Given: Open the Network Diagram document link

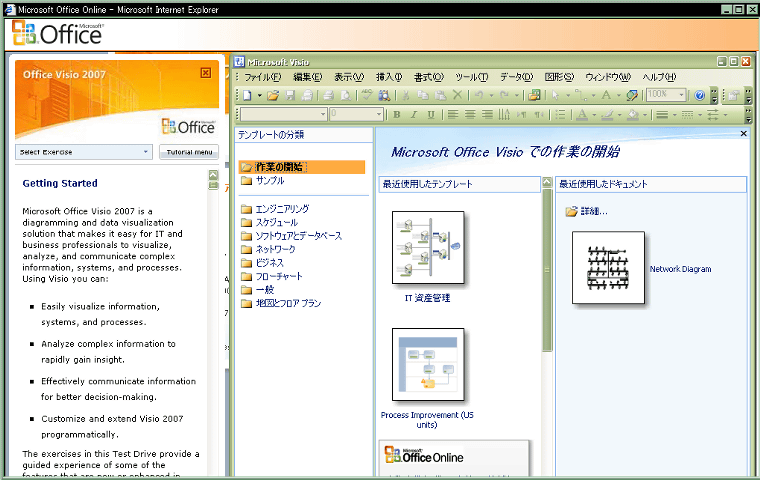Looking at the screenshot, I should (681, 269).
